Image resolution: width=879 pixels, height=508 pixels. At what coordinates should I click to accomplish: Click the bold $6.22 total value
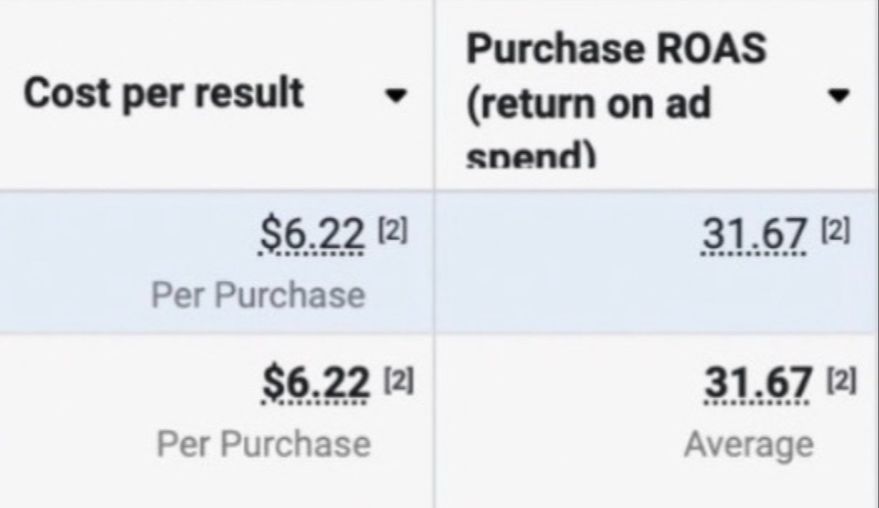pyautogui.click(x=316, y=383)
